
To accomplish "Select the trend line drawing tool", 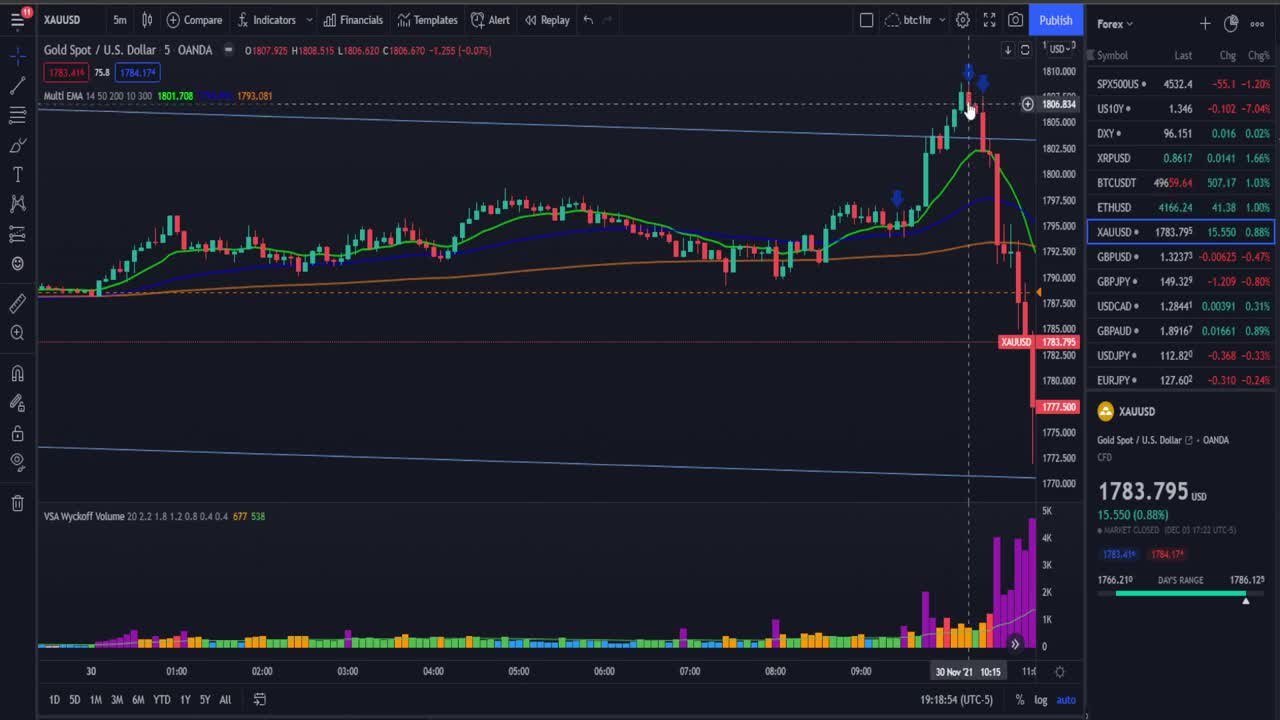I will pos(17,87).
